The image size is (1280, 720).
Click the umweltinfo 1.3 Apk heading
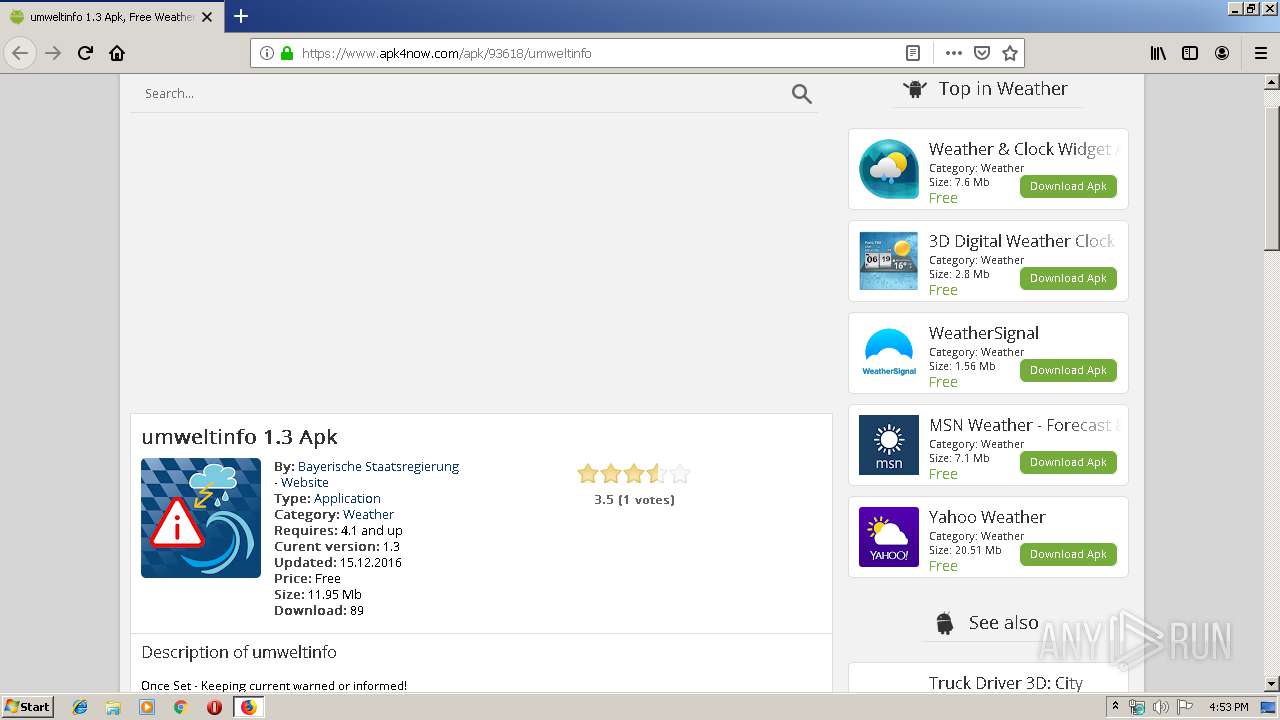pos(240,437)
